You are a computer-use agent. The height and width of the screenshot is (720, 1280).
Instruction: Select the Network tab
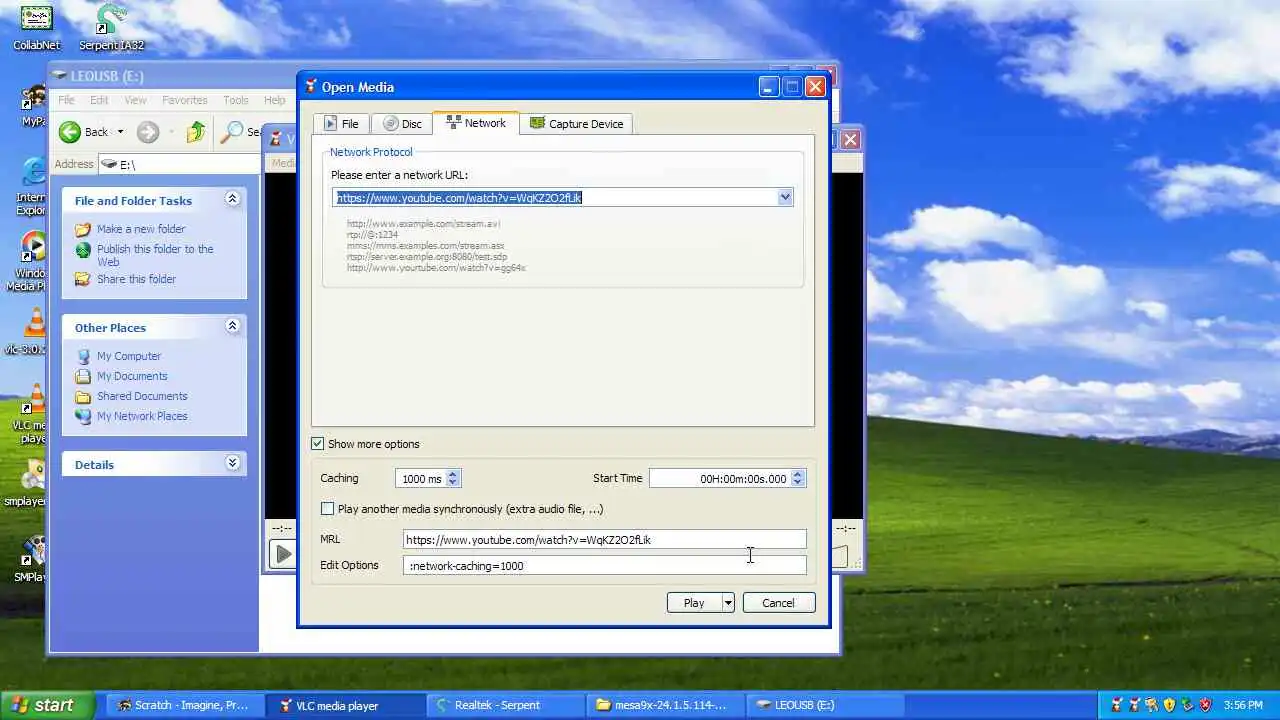click(476, 123)
